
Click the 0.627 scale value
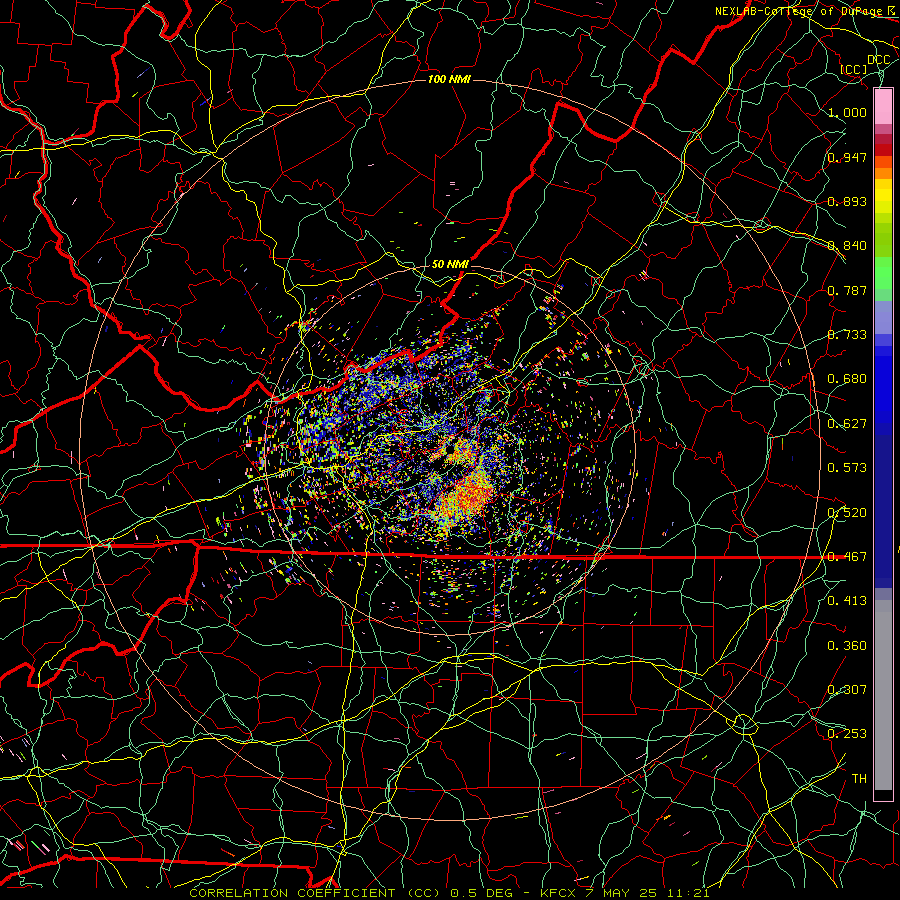[x=847, y=424]
